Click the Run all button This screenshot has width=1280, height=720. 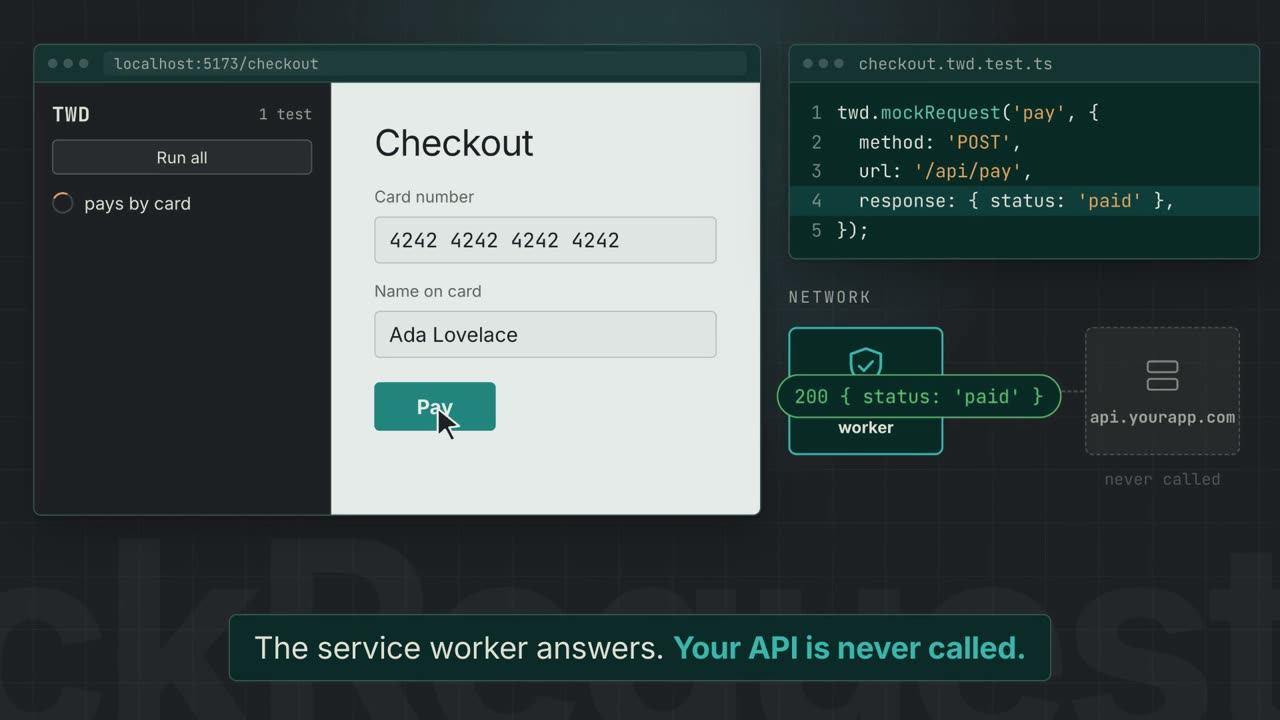point(182,157)
